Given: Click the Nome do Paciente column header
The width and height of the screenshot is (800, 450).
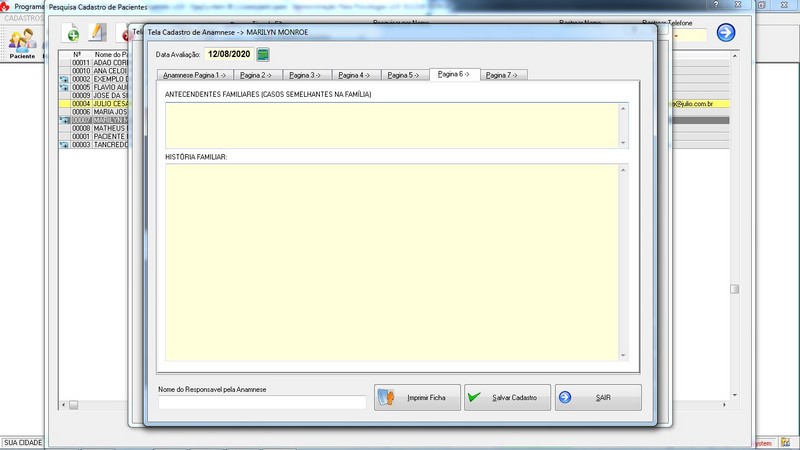Looking at the screenshot, I should 111,55.
